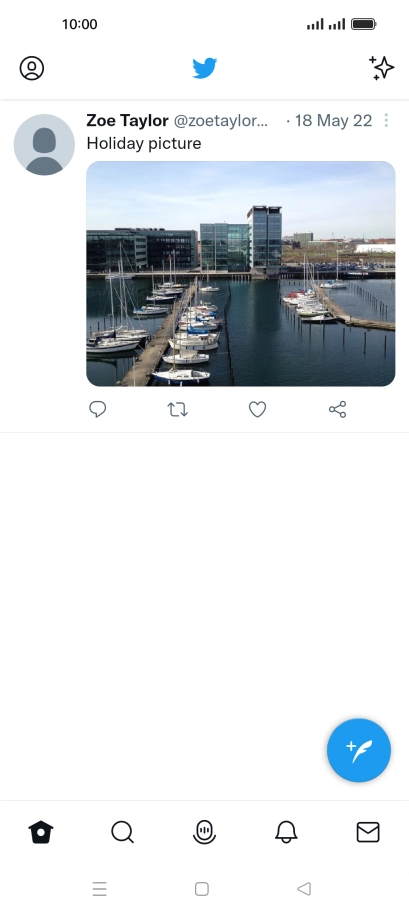Share the Holiday picture tweet
Screen dimensions: 409x914
point(337,409)
